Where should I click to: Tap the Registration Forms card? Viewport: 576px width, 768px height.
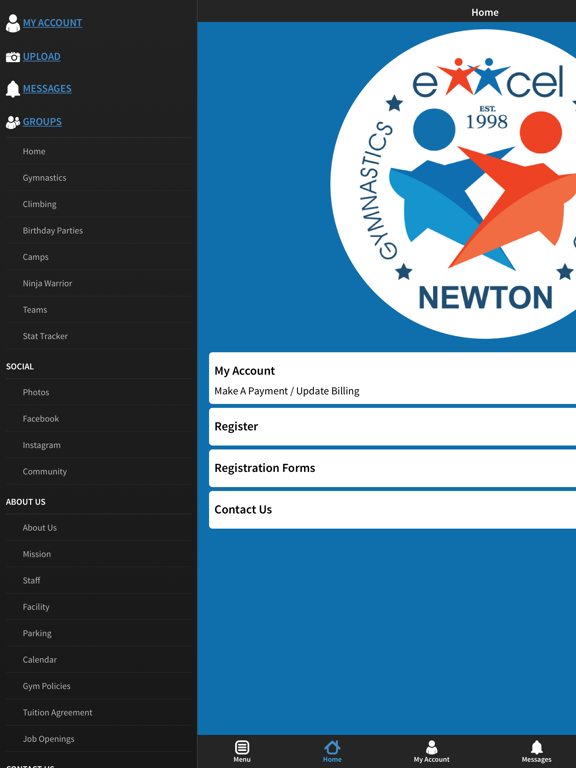pos(392,468)
